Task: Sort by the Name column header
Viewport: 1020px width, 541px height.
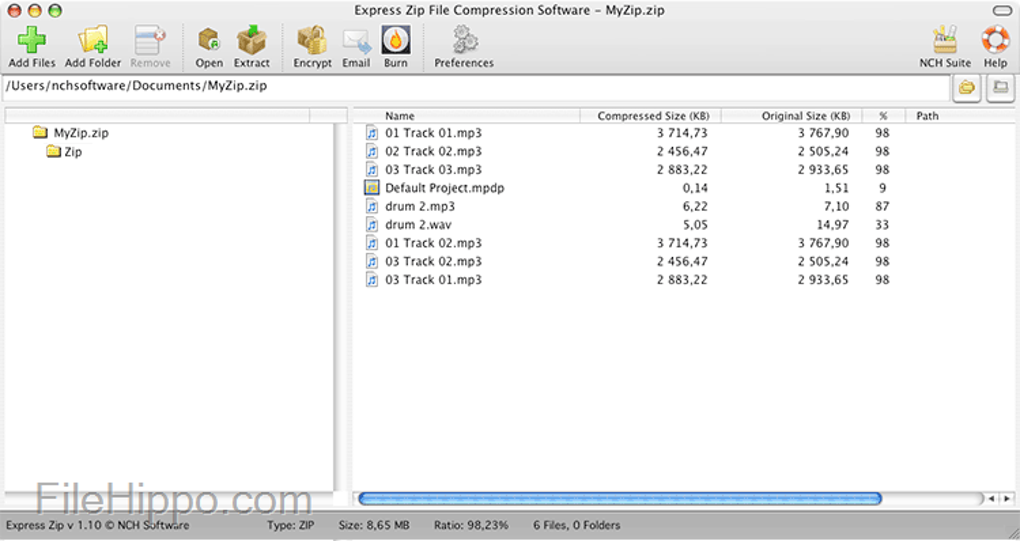Action: 466,116
